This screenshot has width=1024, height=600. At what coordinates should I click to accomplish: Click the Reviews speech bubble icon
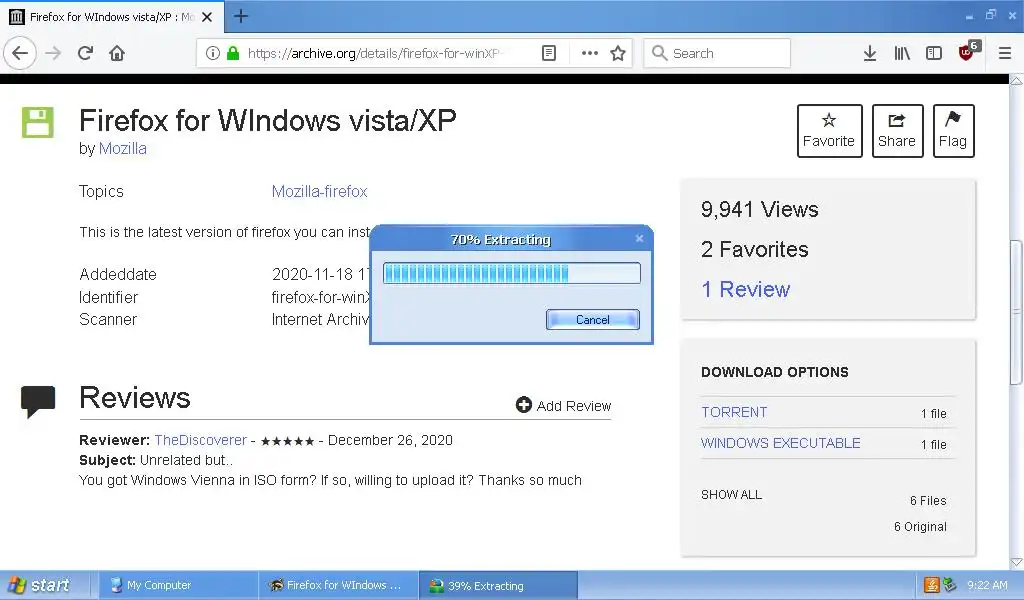[38, 402]
